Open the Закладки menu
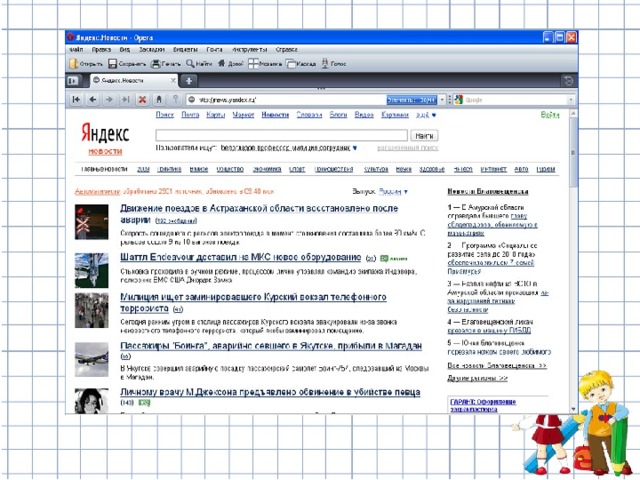The width and height of the screenshot is (640, 480). click(x=152, y=49)
